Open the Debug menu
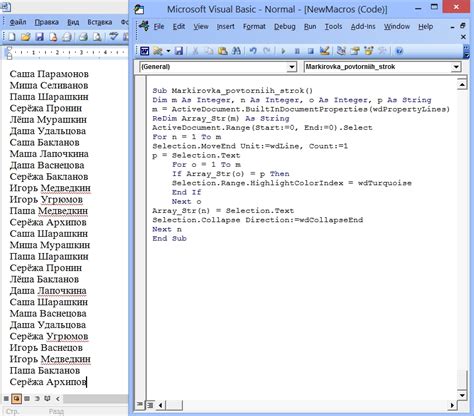 (x=285, y=27)
